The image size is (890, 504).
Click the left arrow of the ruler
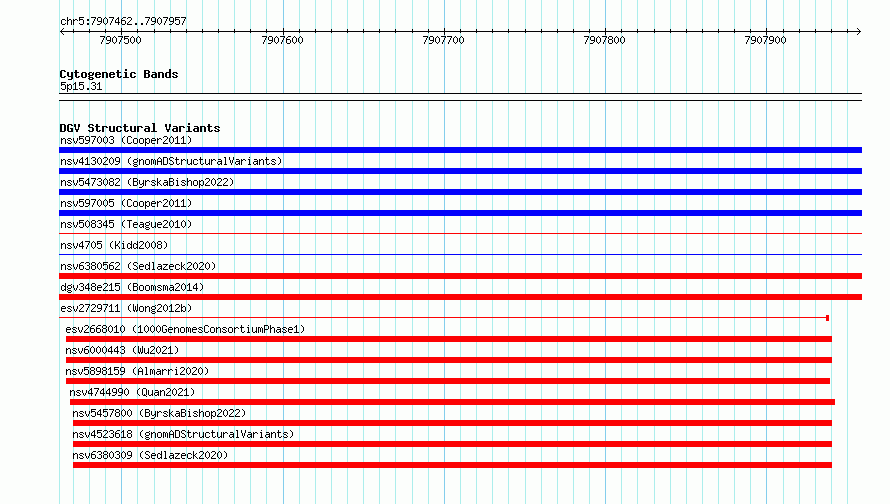pyautogui.click(x=62, y=32)
